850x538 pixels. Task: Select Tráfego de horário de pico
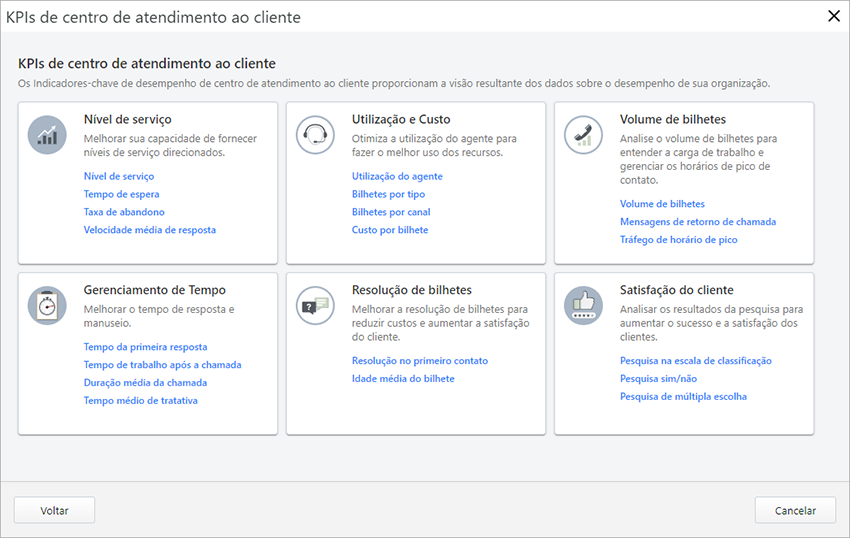coord(678,240)
